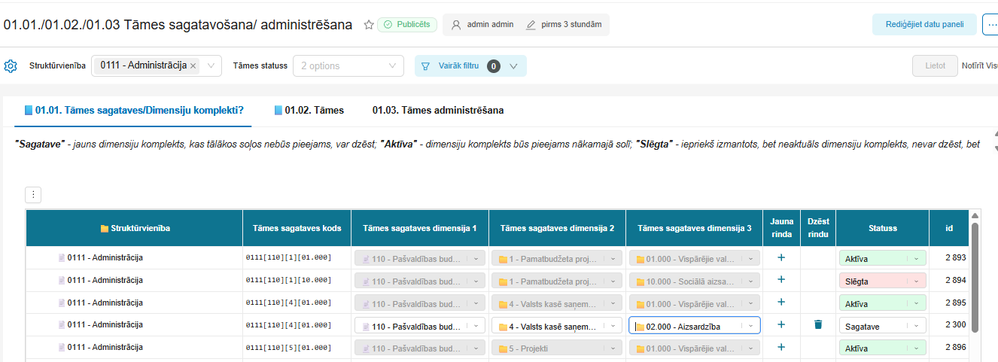The height and width of the screenshot is (362, 998).
Task: Click the admin admin user icon
Action: pyautogui.click(x=456, y=25)
